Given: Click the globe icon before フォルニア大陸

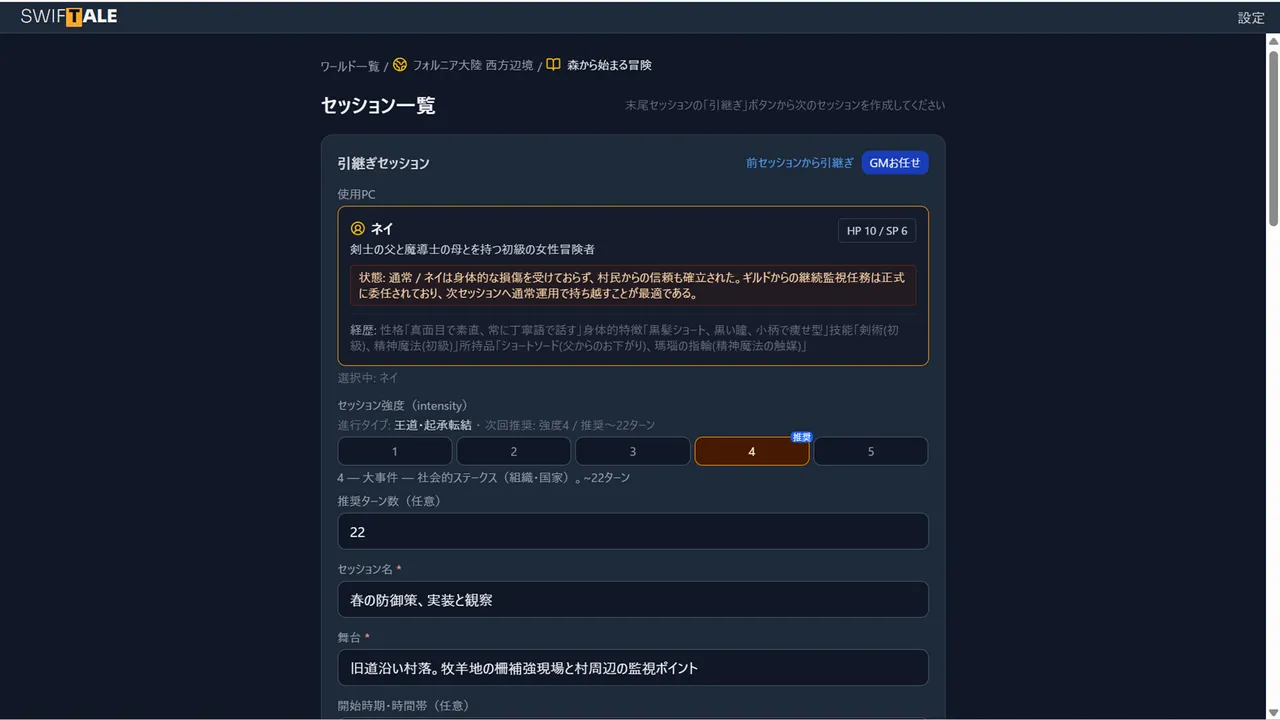Looking at the screenshot, I should [x=400, y=65].
